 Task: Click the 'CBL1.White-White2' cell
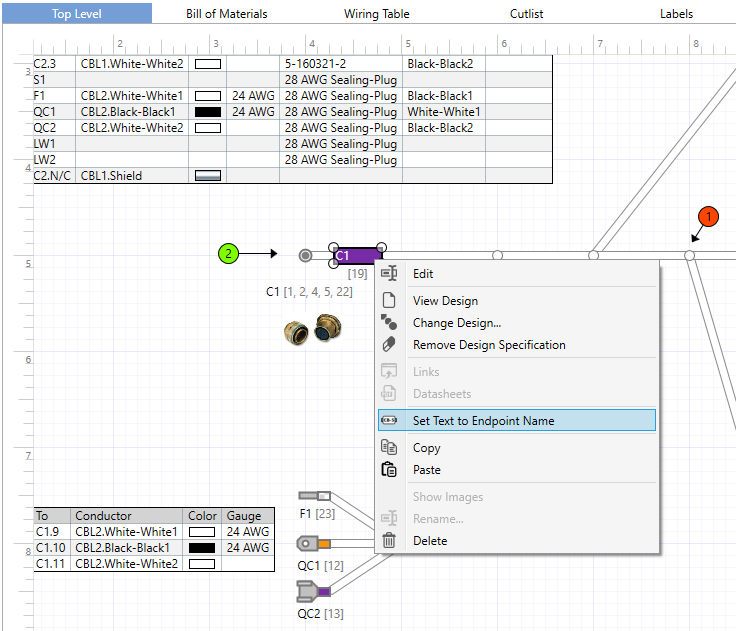click(132, 64)
